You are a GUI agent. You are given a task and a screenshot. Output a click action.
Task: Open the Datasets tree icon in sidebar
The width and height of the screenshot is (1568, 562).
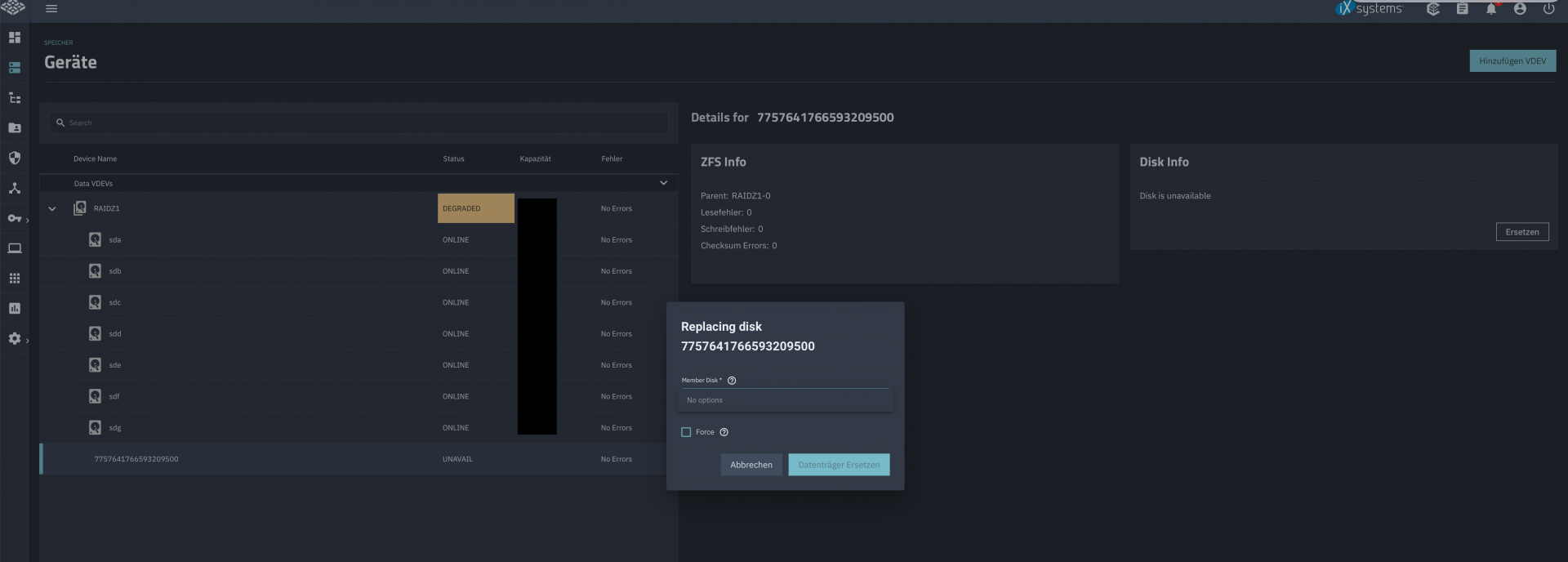pos(15,98)
